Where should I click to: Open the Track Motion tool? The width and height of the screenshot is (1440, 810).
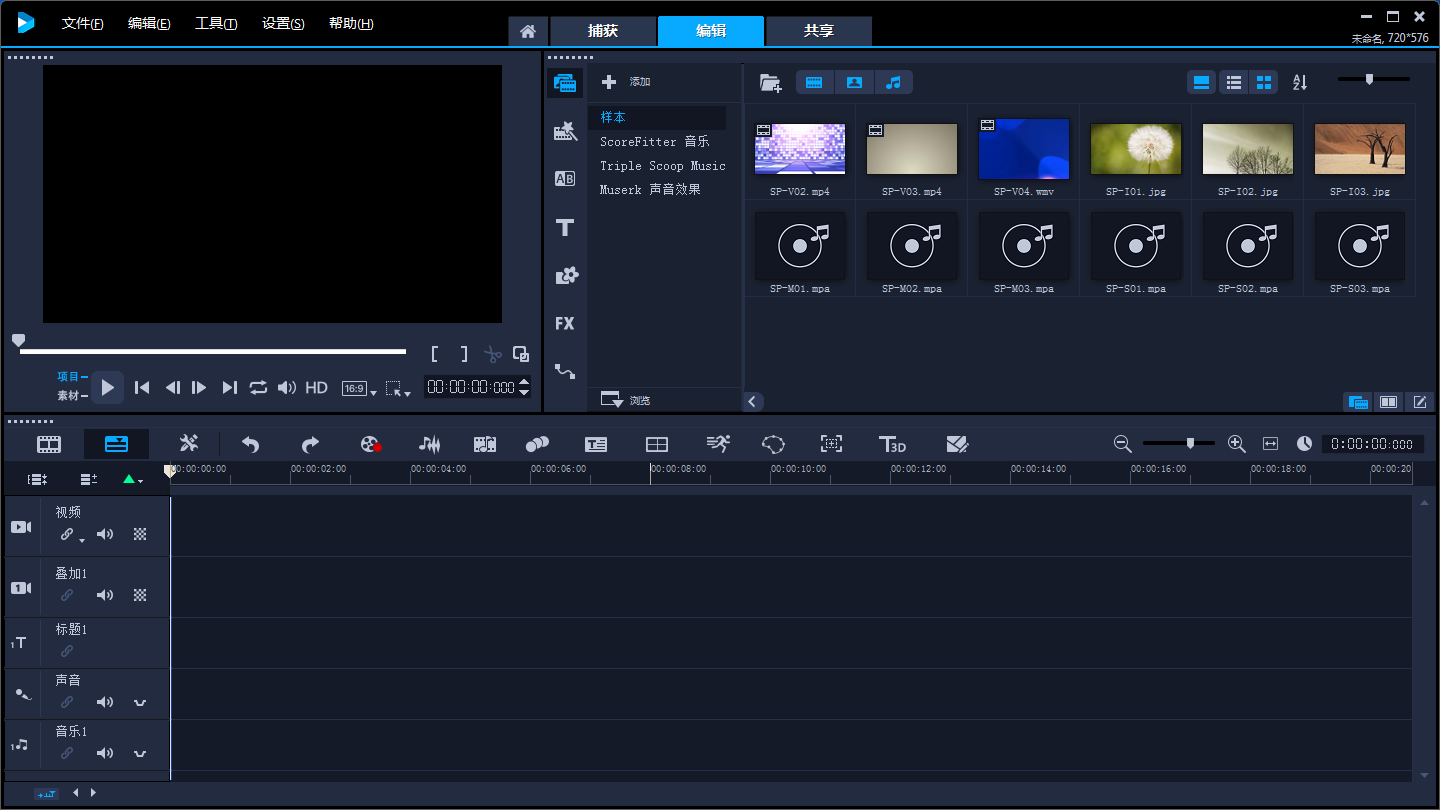coord(537,444)
